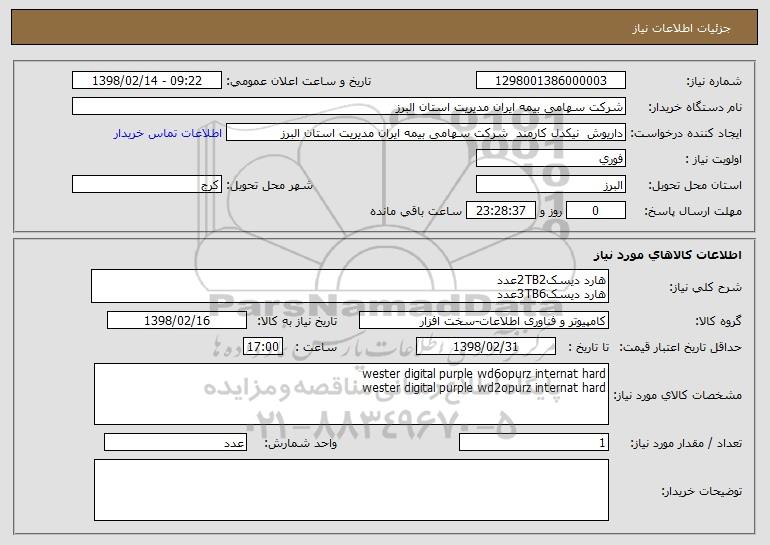Click the حداقل تاریخ اعتبار قیمت label
770x545 pixels.
pos(680,348)
